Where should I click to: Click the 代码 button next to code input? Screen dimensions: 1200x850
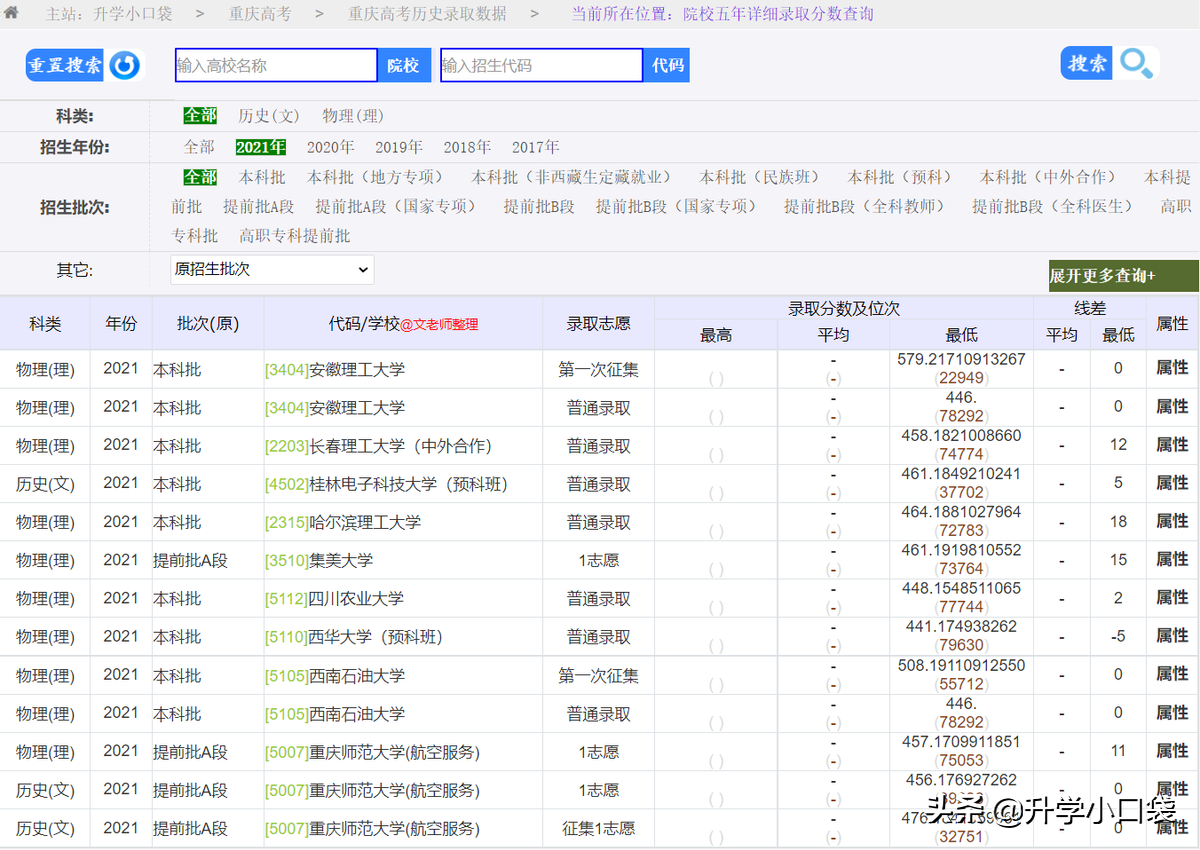(666, 64)
